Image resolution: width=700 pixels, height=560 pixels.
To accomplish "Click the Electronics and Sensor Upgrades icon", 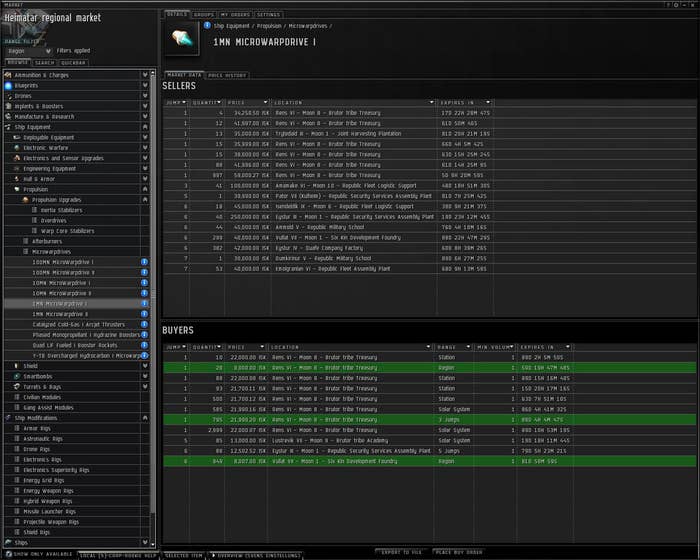I will point(17,158).
